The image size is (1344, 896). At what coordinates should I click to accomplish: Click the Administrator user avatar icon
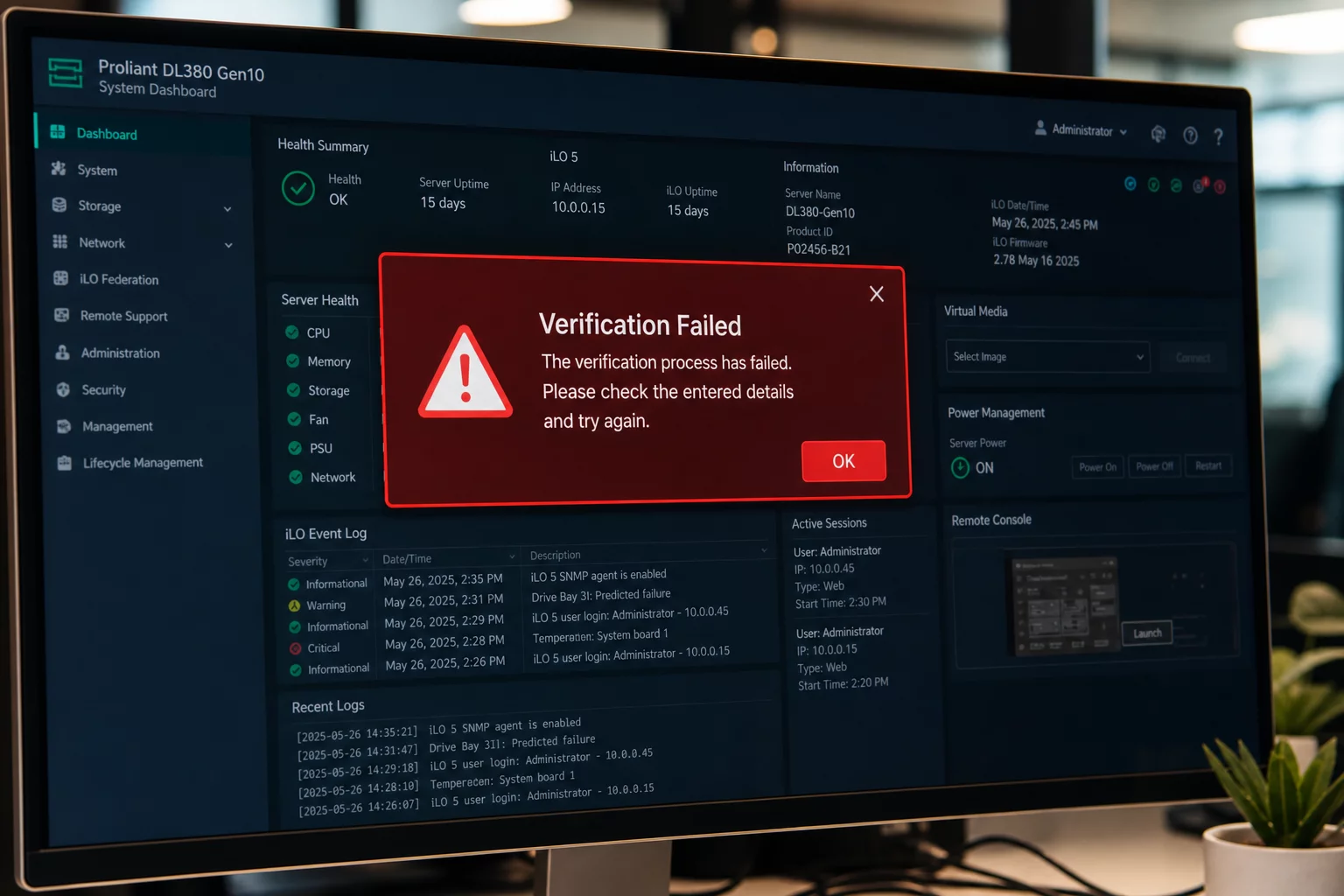pyautogui.click(x=1040, y=128)
